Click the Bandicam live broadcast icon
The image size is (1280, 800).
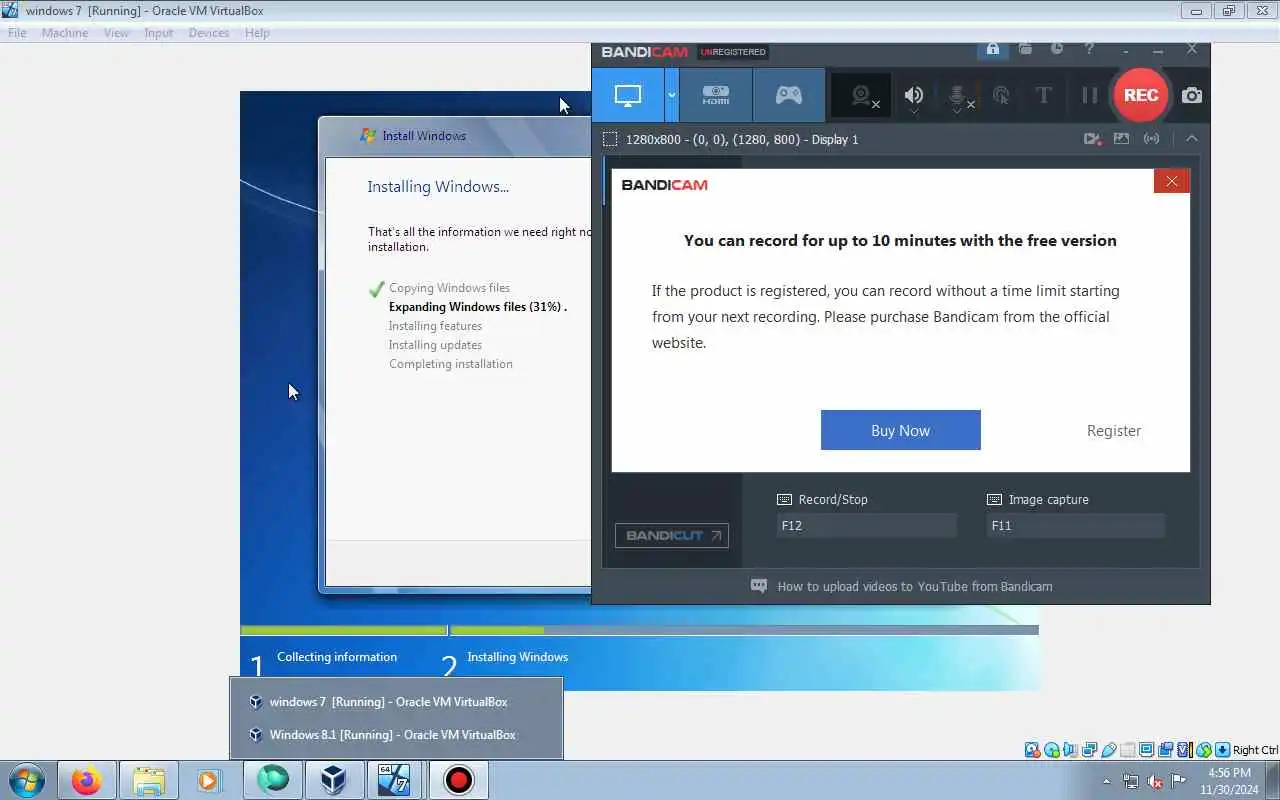tap(1152, 139)
